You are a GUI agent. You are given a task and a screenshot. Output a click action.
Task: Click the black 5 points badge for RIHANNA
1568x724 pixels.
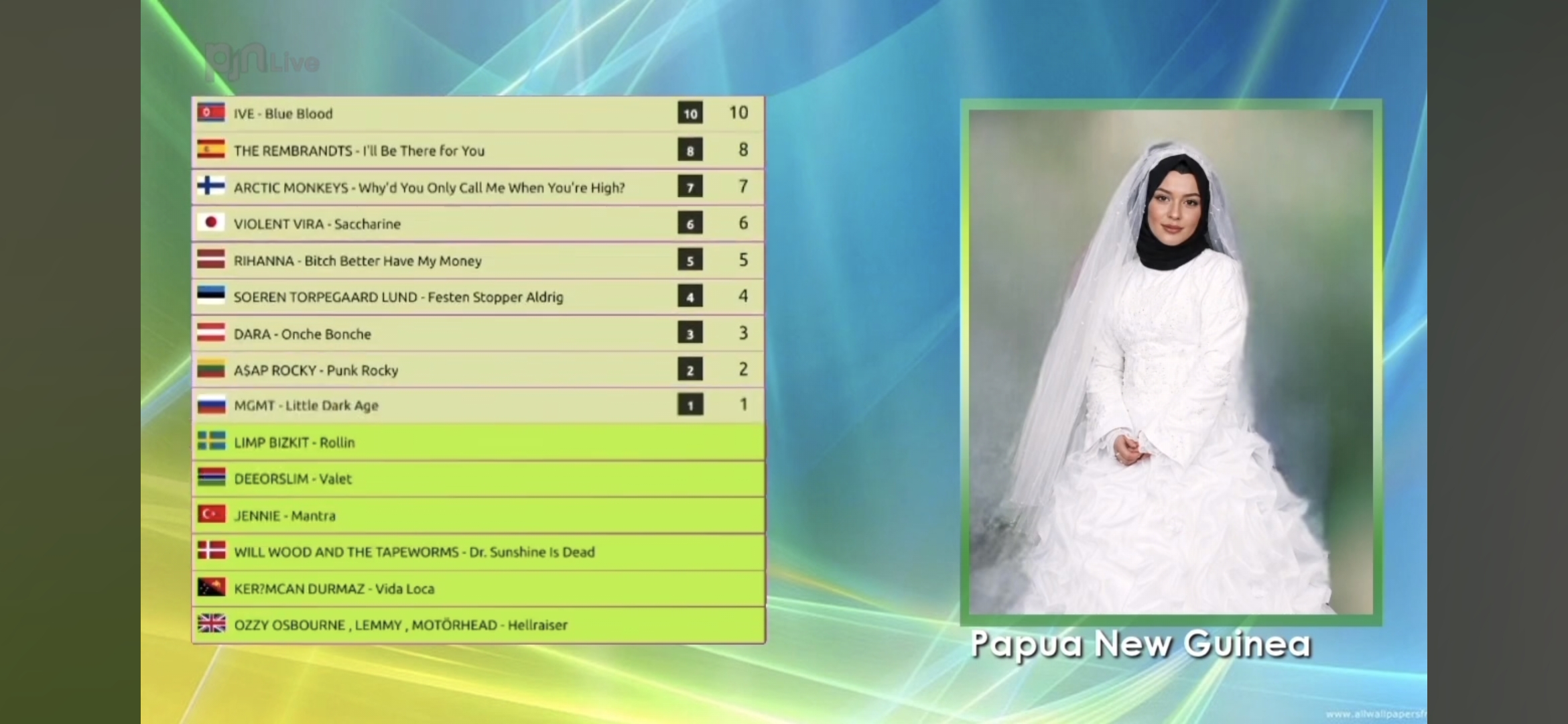690,260
